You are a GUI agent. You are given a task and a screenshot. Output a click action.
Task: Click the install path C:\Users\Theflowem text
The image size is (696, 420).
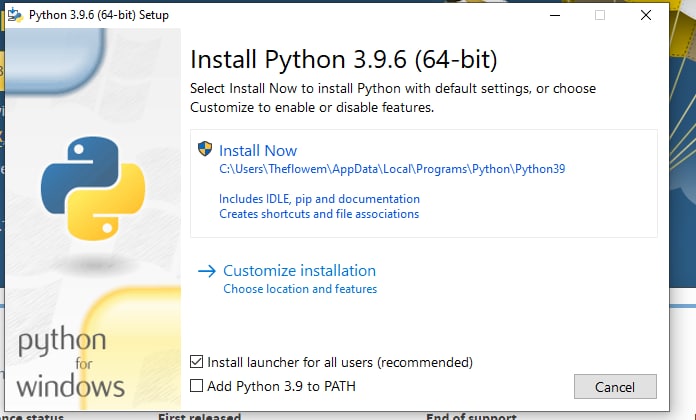pyautogui.click(x=392, y=169)
